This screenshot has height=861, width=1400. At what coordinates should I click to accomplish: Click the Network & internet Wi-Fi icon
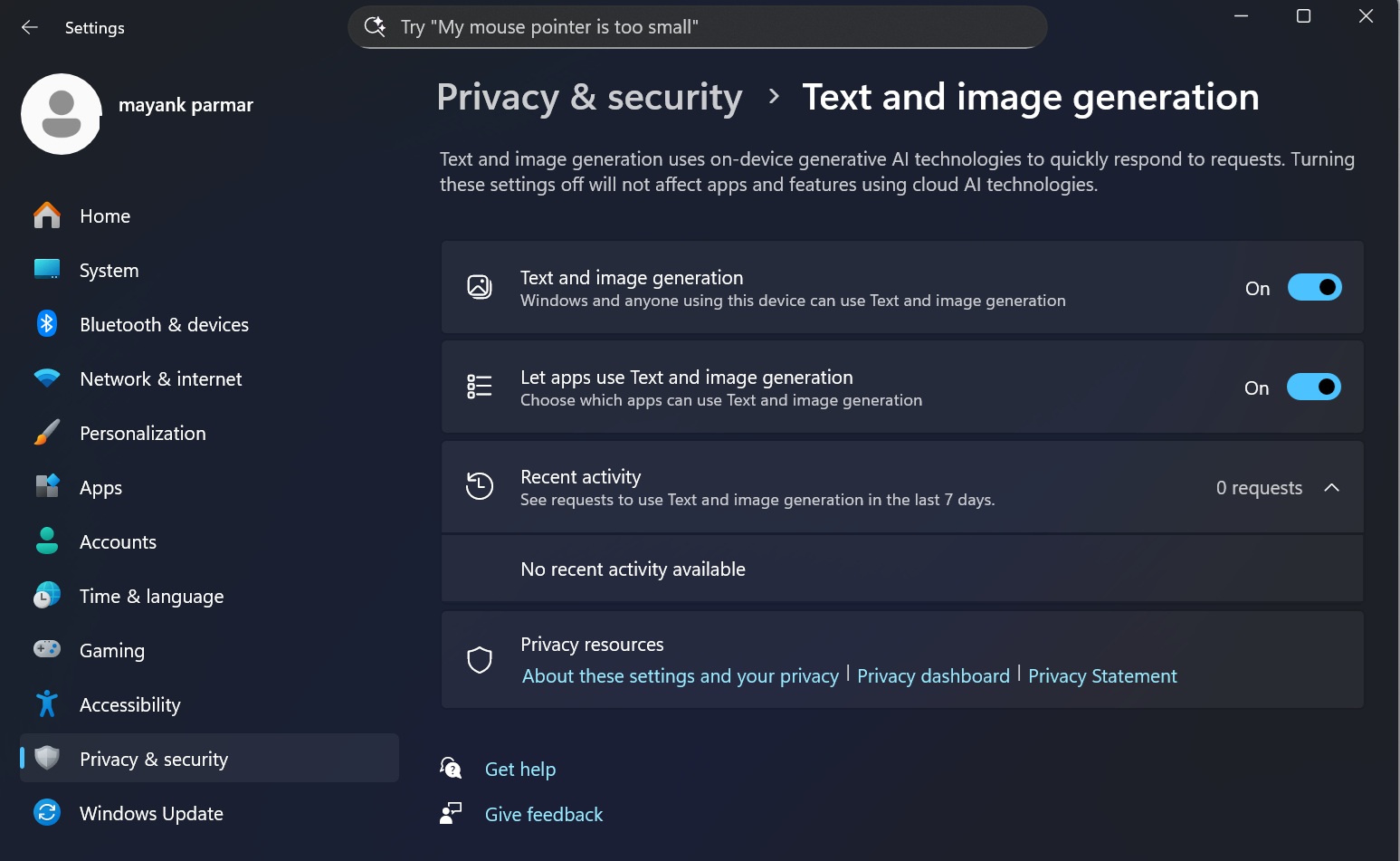click(47, 378)
